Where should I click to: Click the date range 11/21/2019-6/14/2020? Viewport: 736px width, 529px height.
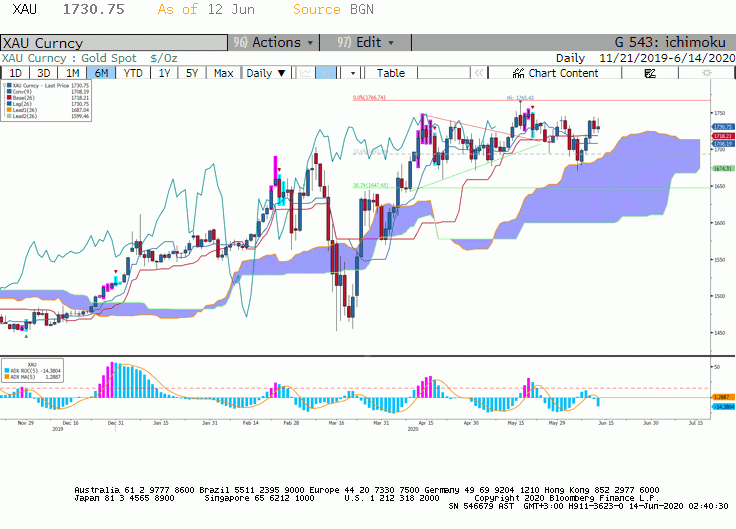667,58
